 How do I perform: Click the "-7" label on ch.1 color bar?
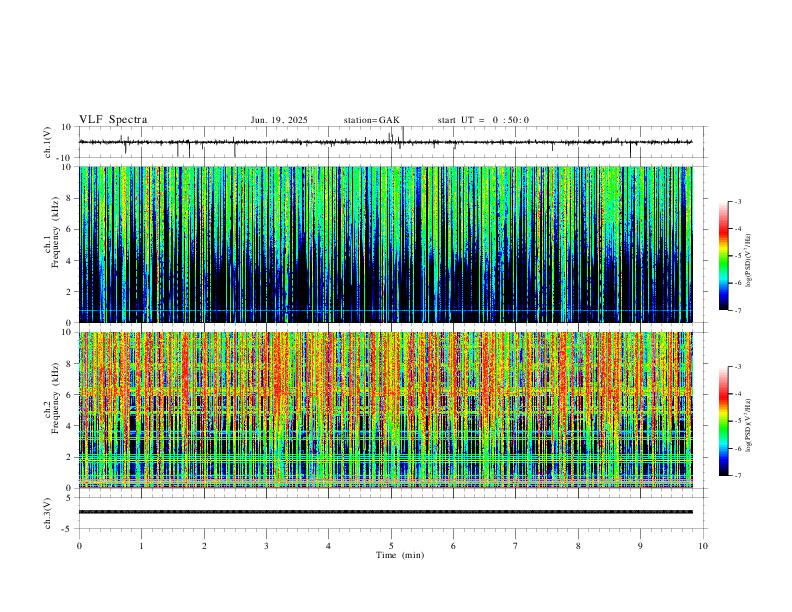pos(738,311)
